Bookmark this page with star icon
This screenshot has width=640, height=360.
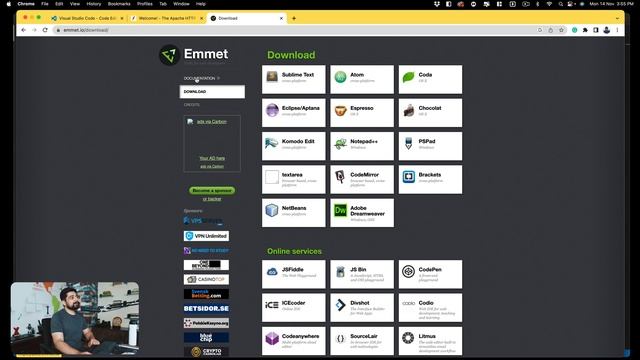tap(561, 30)
